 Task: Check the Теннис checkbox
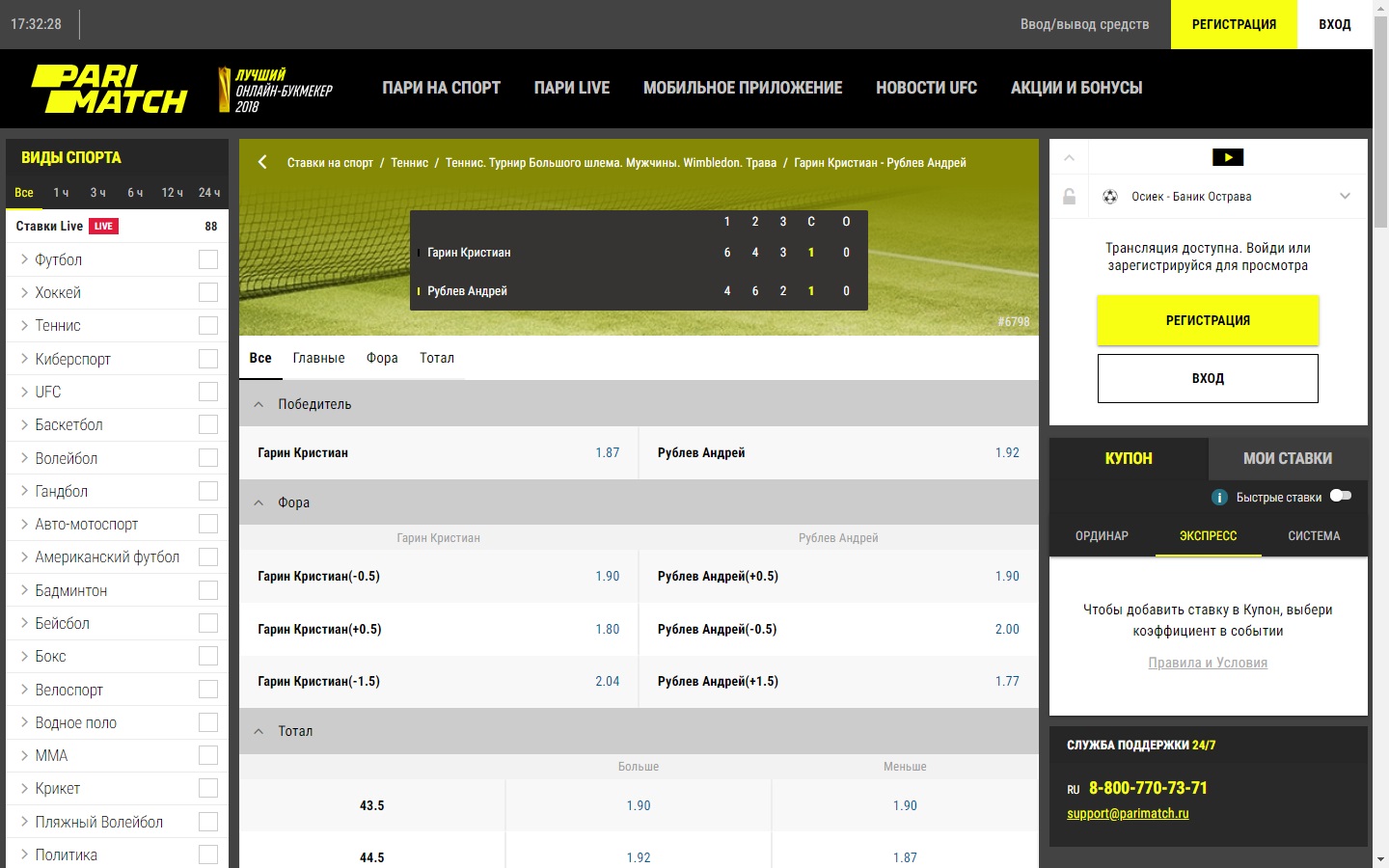tap(208, 325)
